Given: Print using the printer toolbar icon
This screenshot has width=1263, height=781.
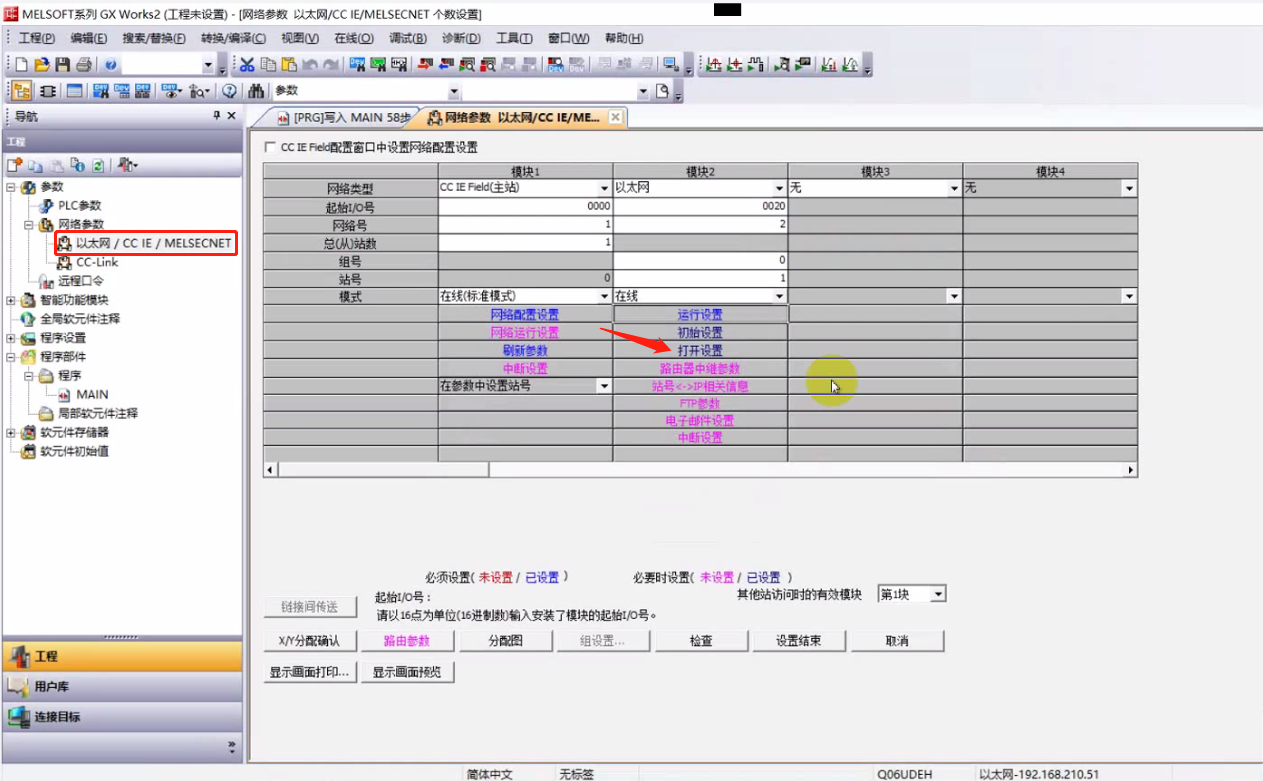Looking at the screenshot, I should click(x=83, y=65).
